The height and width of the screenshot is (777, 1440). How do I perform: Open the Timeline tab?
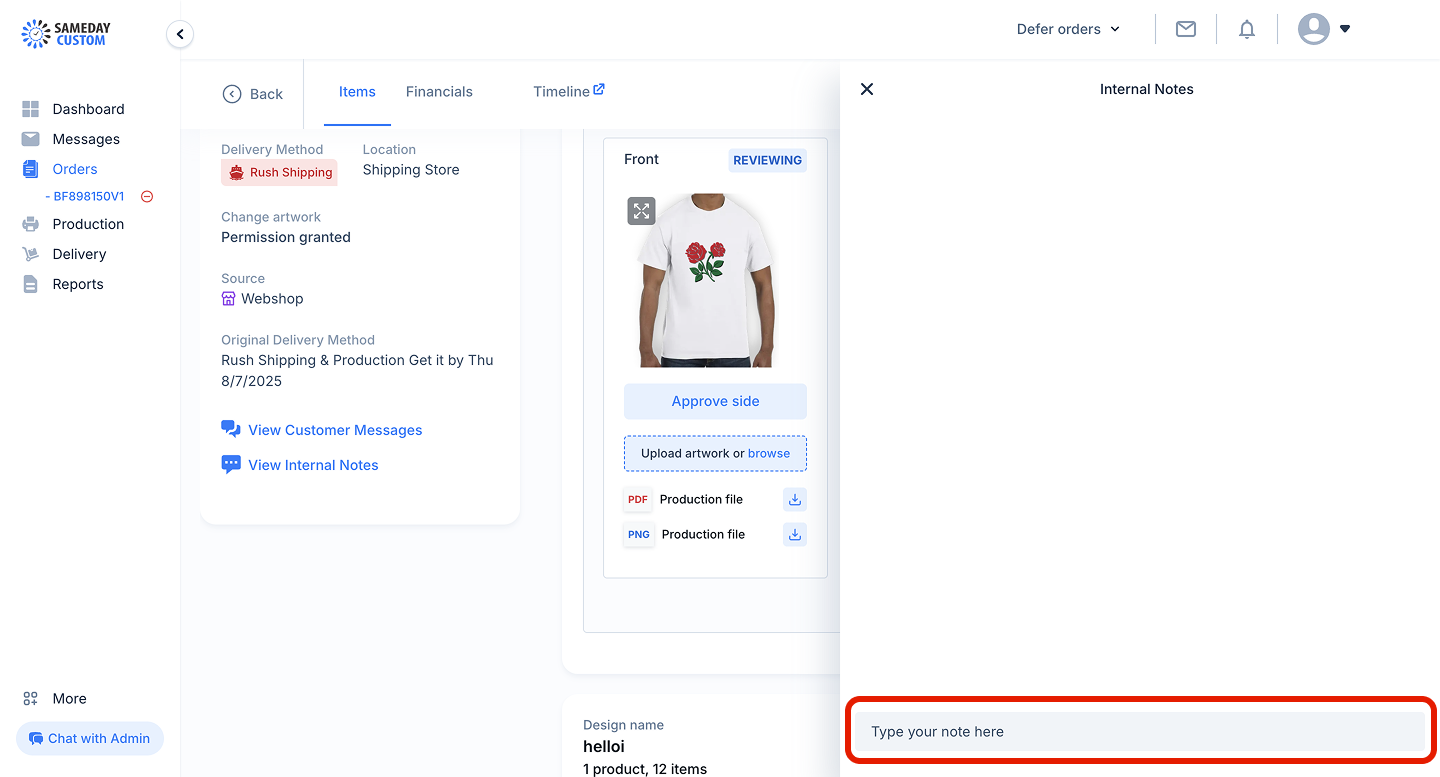tap(568, 91)
